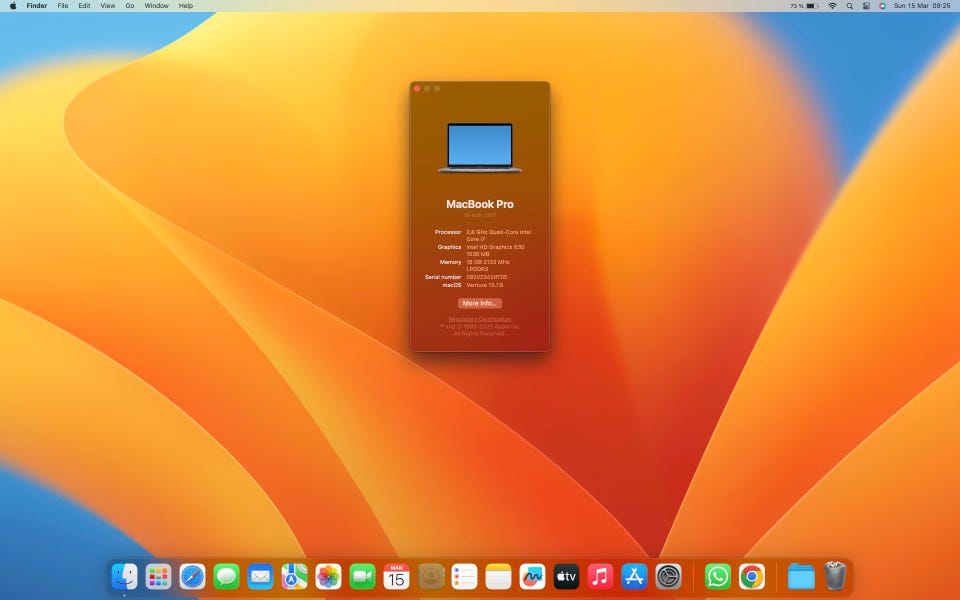
Task: Open the Photos app icon
Action: [328, 576]
